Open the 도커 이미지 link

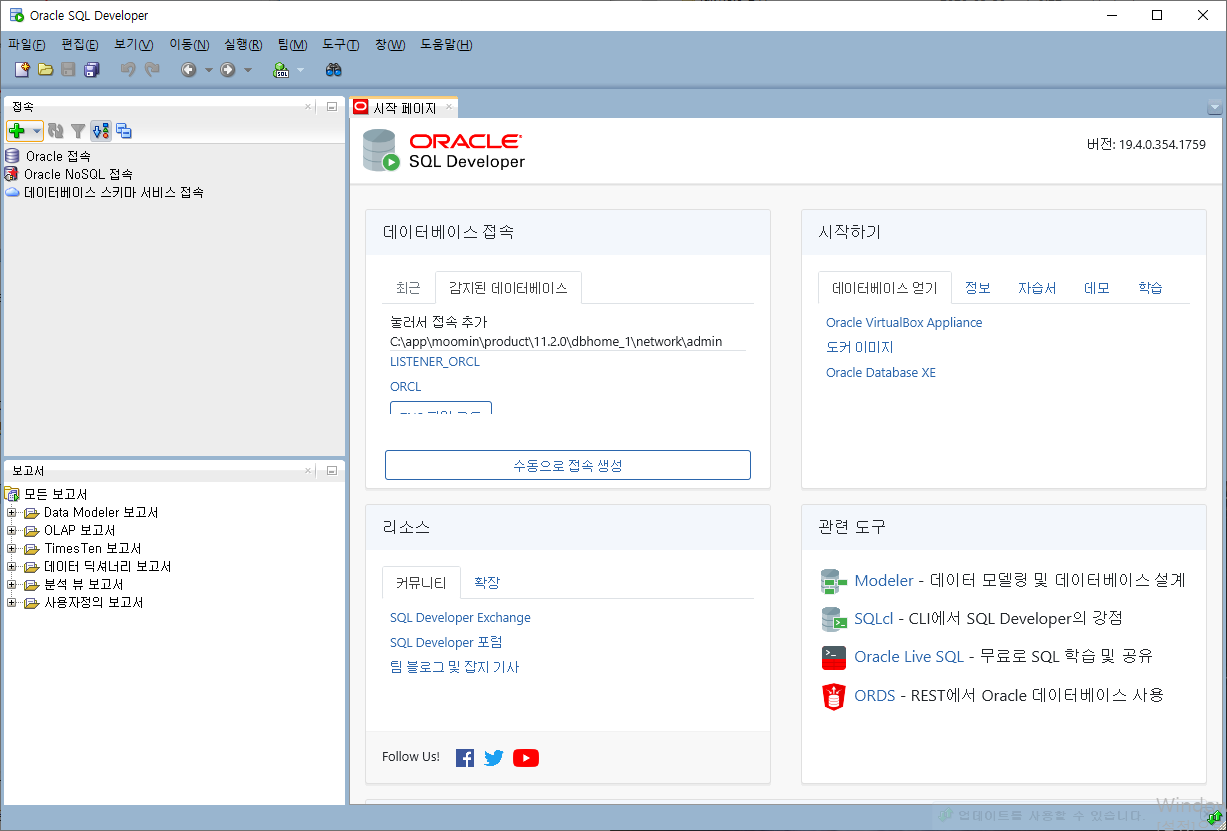[x=860, y=348]
